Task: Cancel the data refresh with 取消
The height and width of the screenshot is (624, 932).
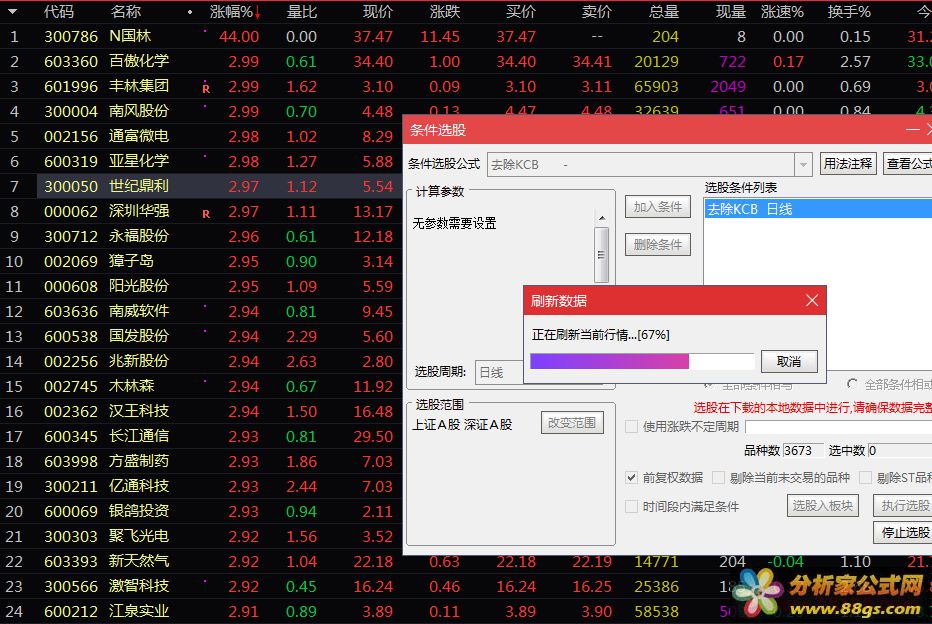Action: tap(789, 361)
